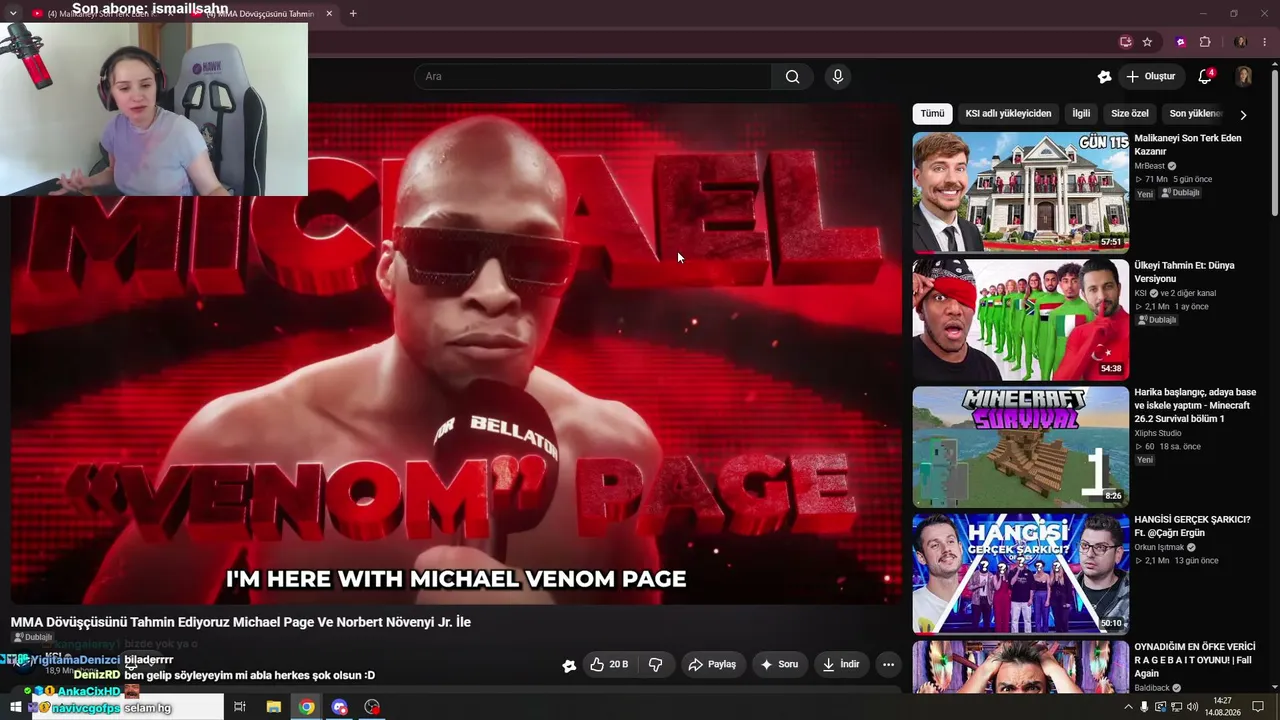Viewport: 1280px width, 720px height.
Task: Open more actions three-dot menu
Action: [888, 665]
